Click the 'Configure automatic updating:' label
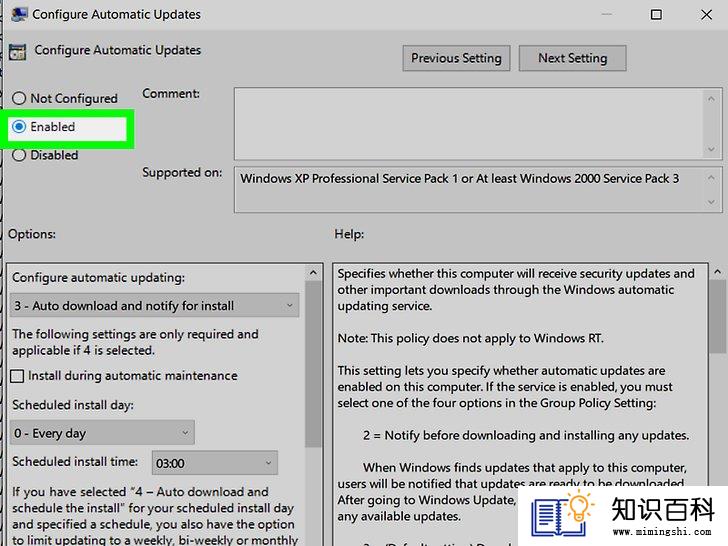Viewport: 728px width, 546px height. click(98, 278)
